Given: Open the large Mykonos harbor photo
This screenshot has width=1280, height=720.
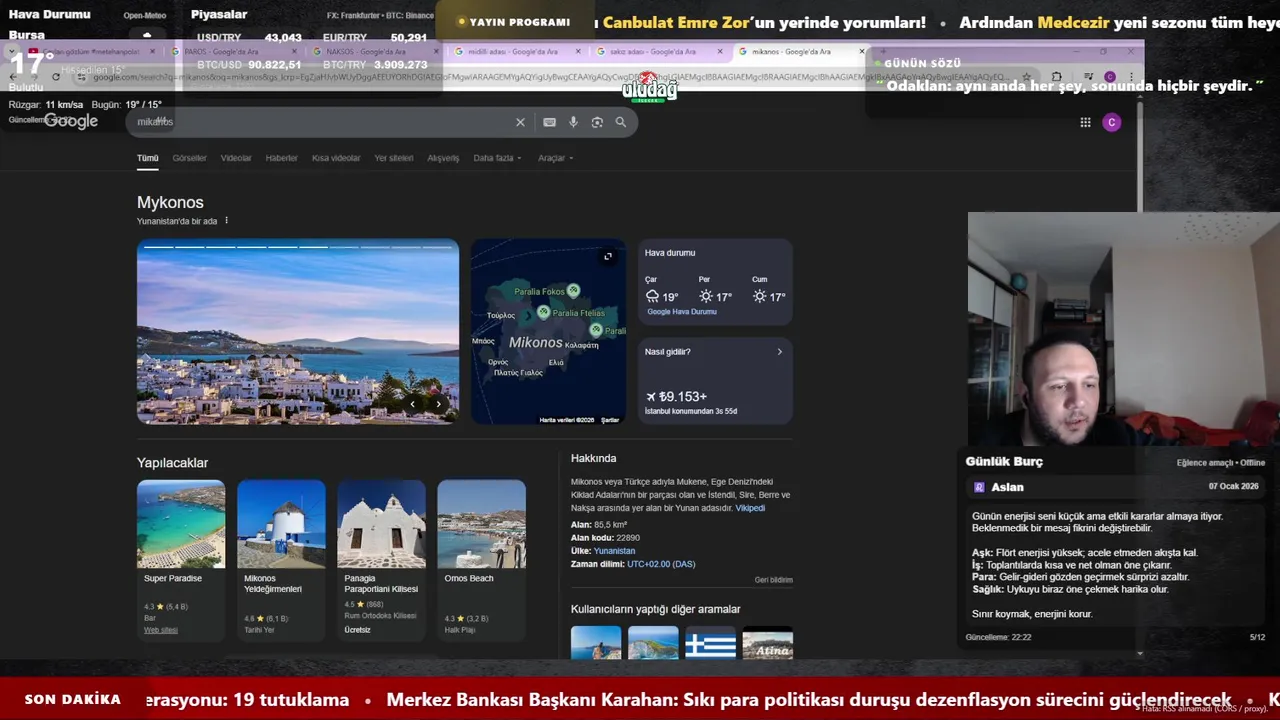Looking at the screenshot, I should point(298,332).
